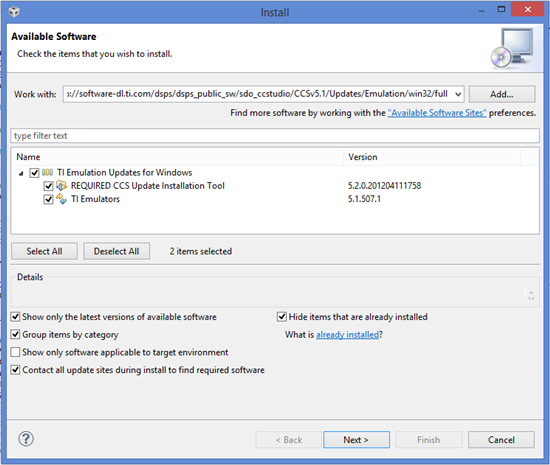Screen dimensions: 550x465
Task: Select the TI Emulators row text
Action: pyautogui.click(x=95, y=199)
